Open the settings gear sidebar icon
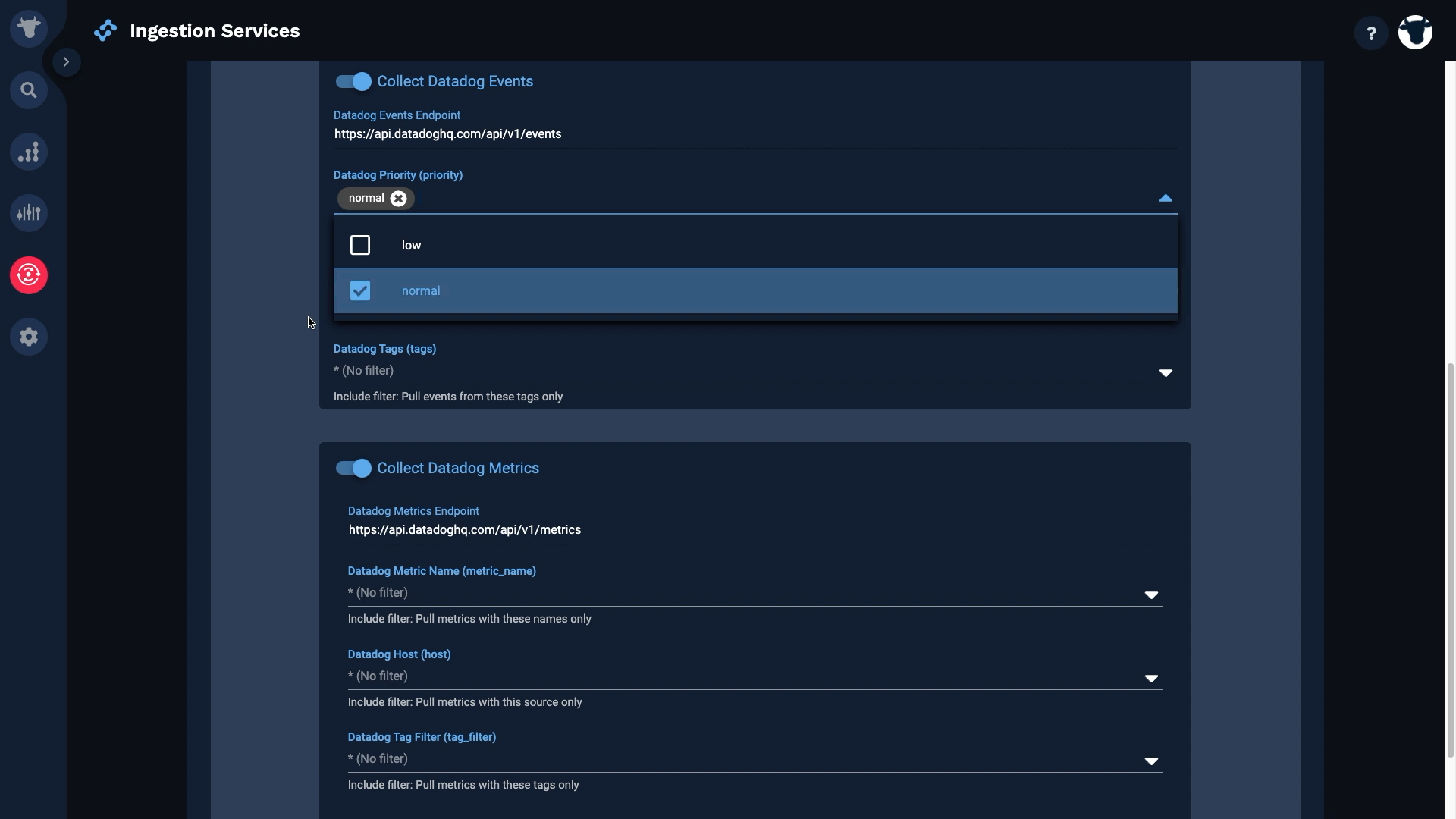The width and height of the screenshot is (1456, 819). pos(29,336)
